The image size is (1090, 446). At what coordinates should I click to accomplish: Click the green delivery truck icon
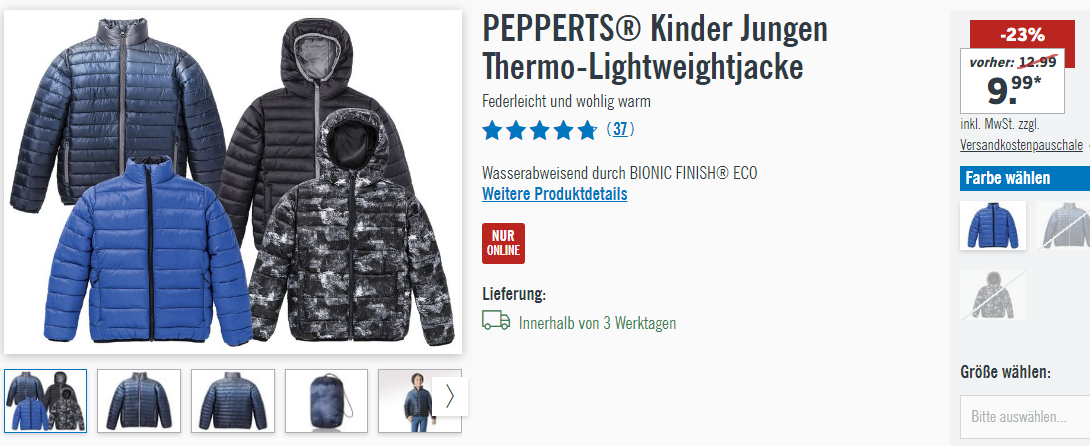tap(496, 322)
